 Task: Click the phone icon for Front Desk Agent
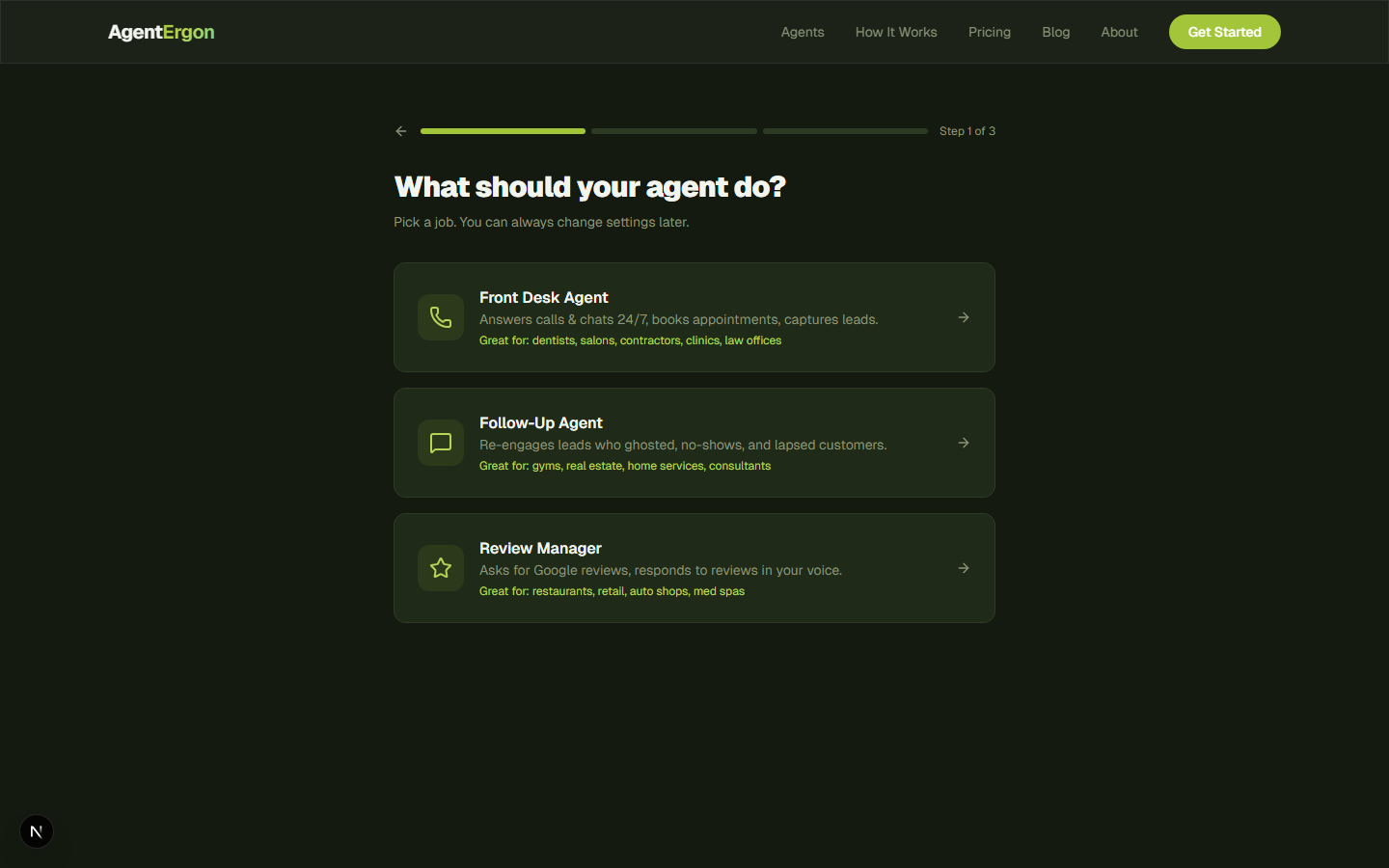tap(441, 317)
